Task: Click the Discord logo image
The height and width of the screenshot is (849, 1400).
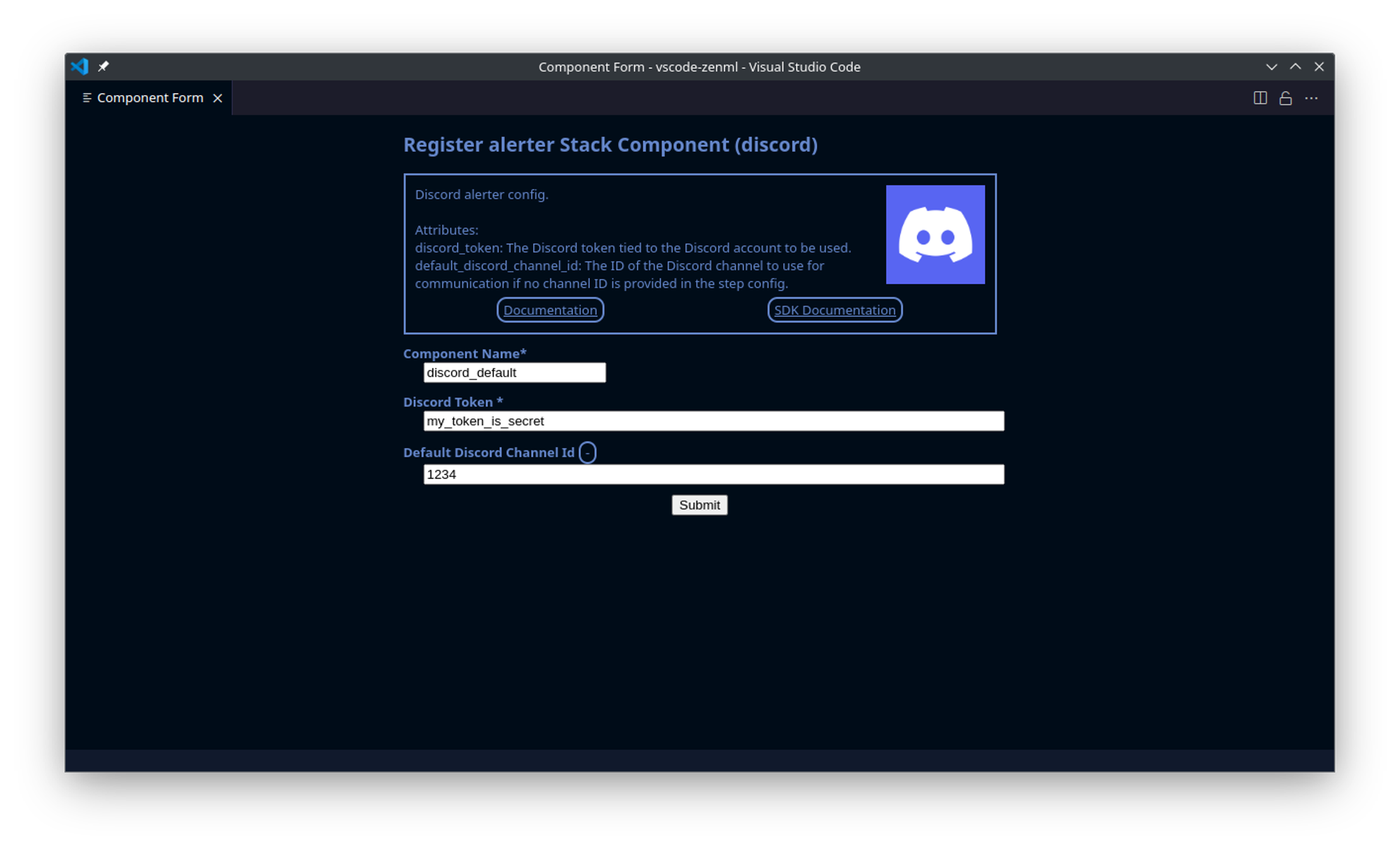Action: pos(935,234)
